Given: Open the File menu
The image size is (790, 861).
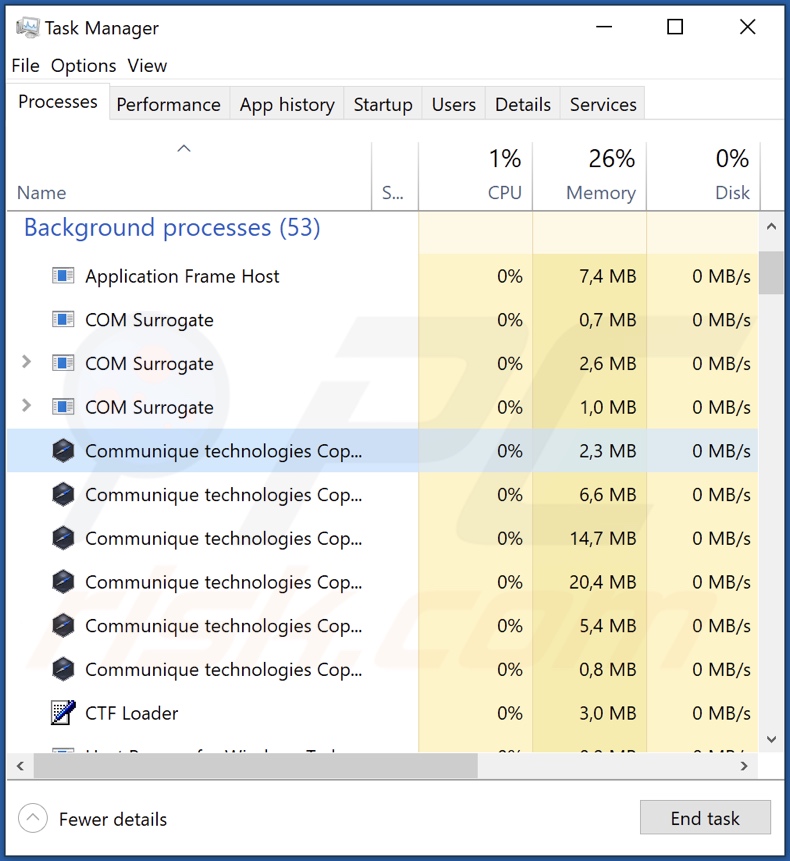Looking at the screenshot, I should pyautogui.click(x=25, y=66).
